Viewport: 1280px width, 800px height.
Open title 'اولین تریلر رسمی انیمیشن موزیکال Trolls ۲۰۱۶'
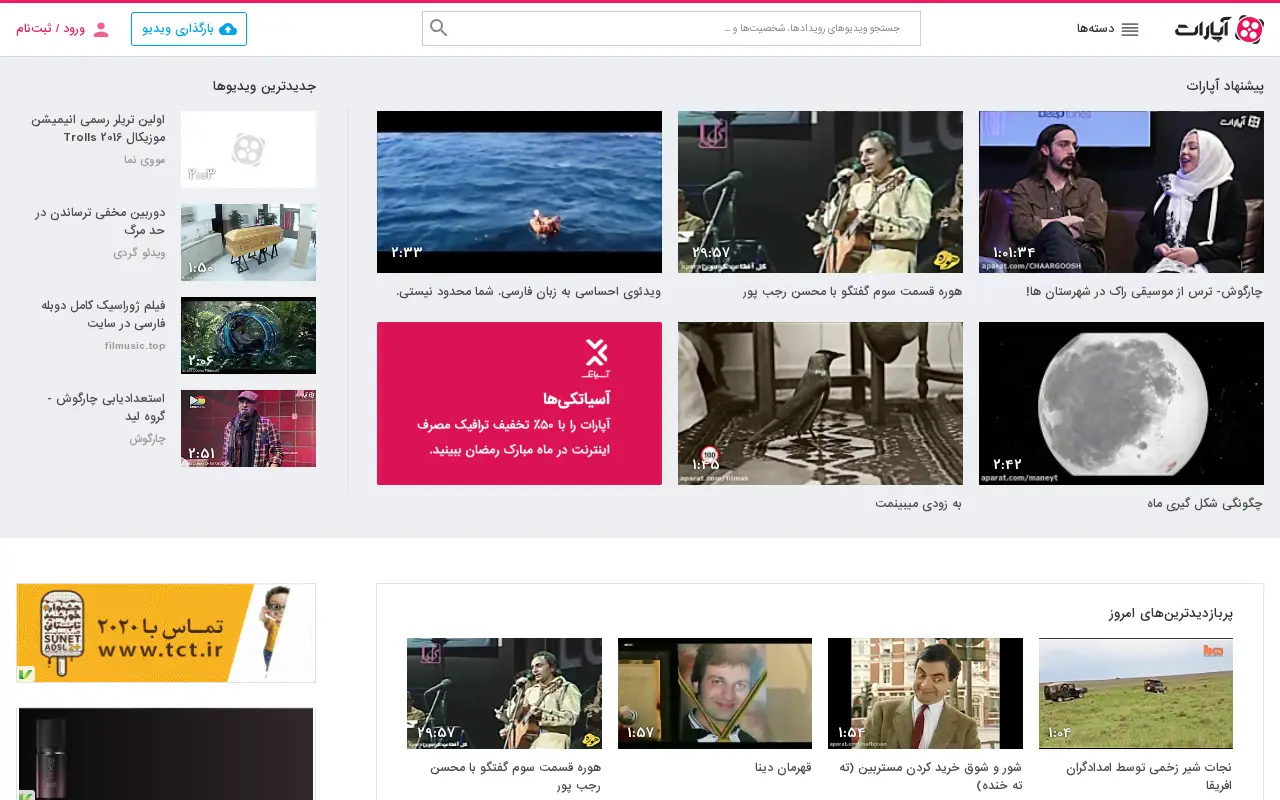[98, 128]
